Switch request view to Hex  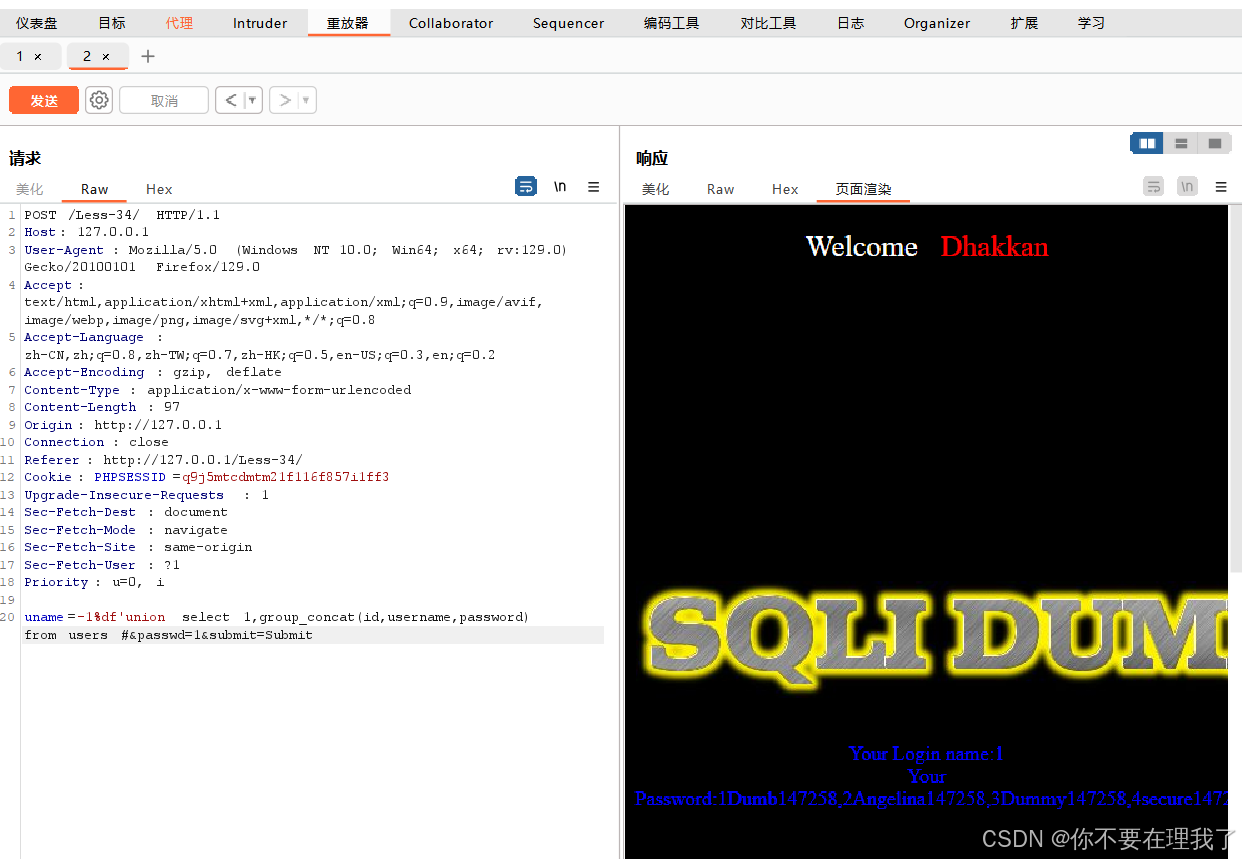[159, 189]
